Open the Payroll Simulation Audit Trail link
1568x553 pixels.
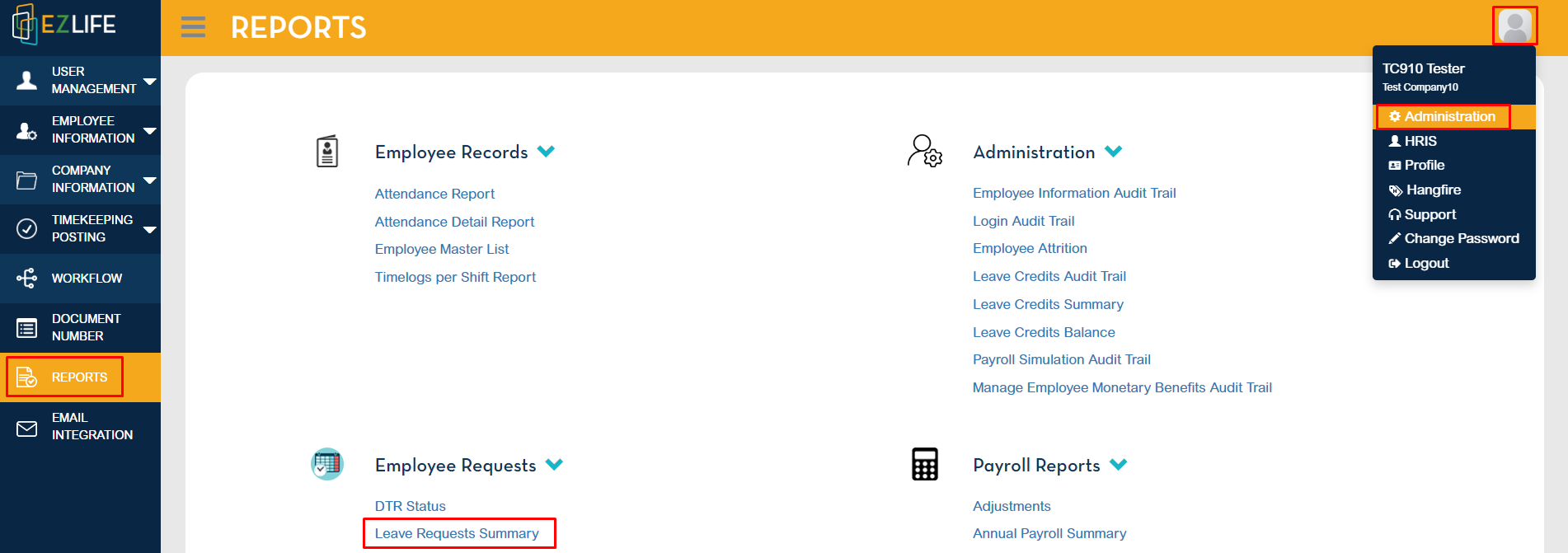[x=1061, y=359]
